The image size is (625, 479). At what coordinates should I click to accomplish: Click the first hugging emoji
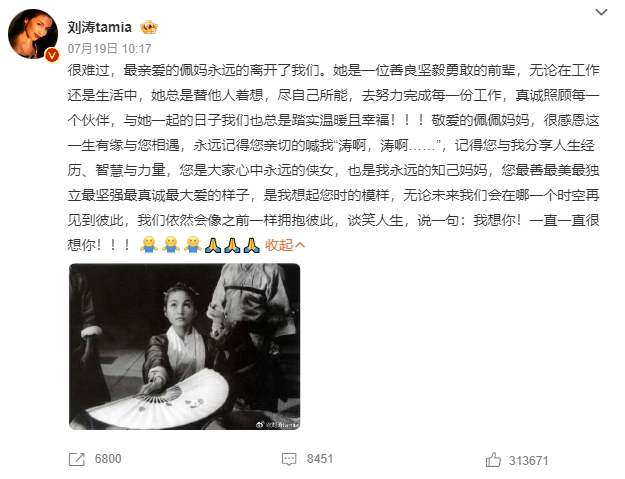149,244
